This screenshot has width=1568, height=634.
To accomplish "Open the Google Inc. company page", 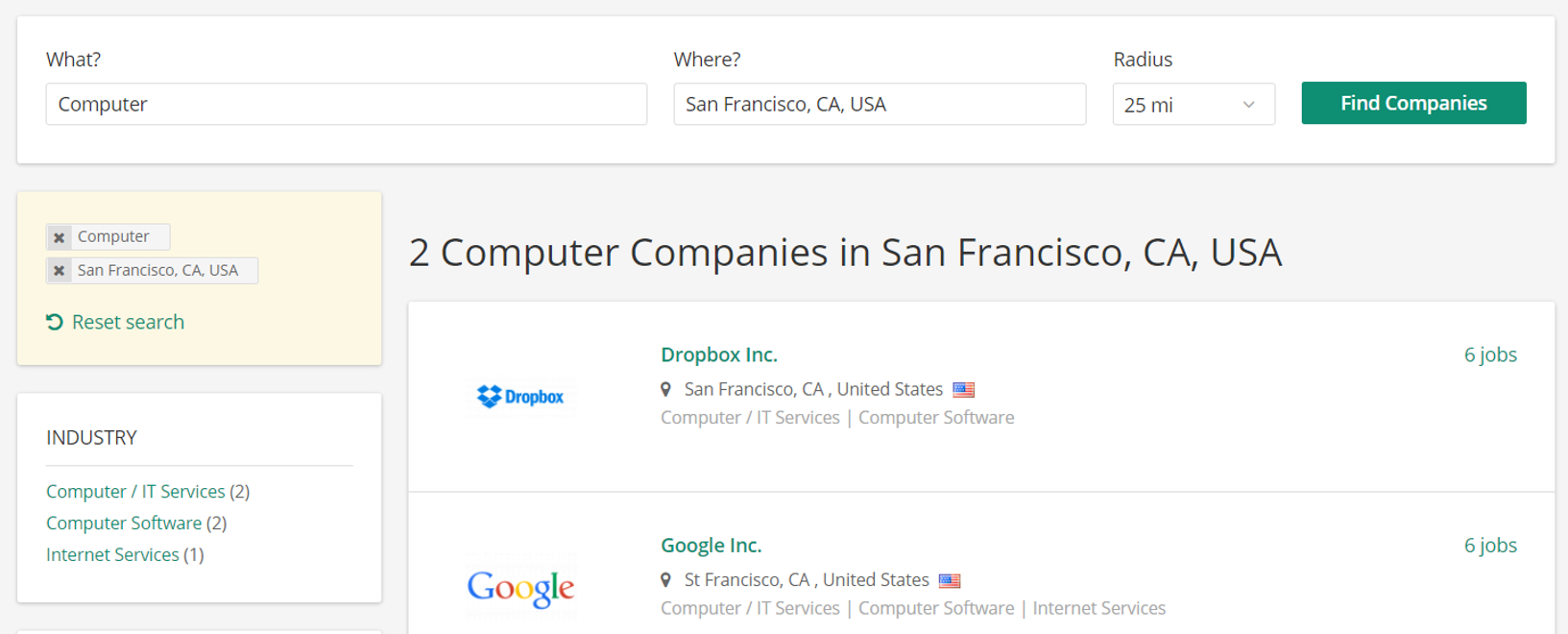I will (711, 545).
